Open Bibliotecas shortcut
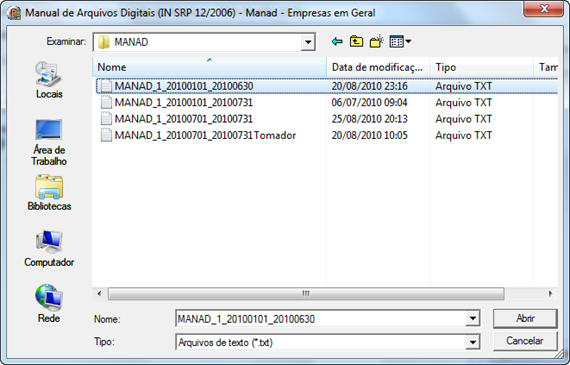Viewport: 570px width, 365px height. (x=49, y=193)
